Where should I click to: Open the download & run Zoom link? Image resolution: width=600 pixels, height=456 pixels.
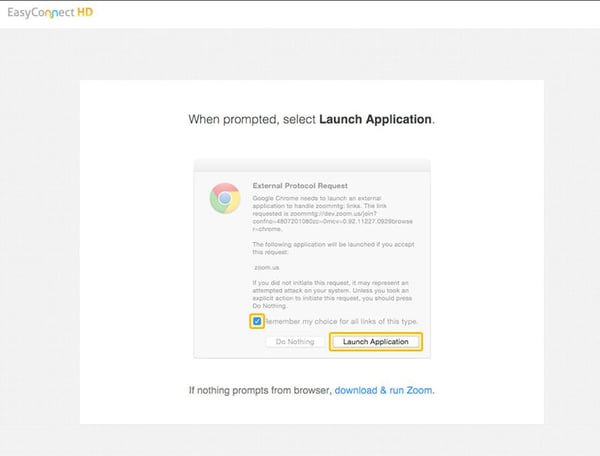tap(384, 390)
